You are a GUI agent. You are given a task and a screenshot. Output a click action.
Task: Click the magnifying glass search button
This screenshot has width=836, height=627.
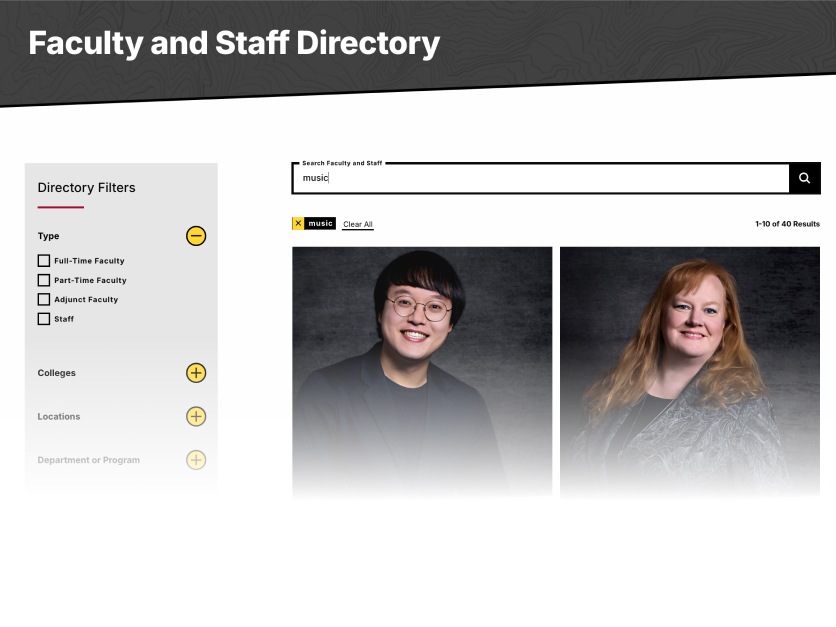tap(804, 178)
